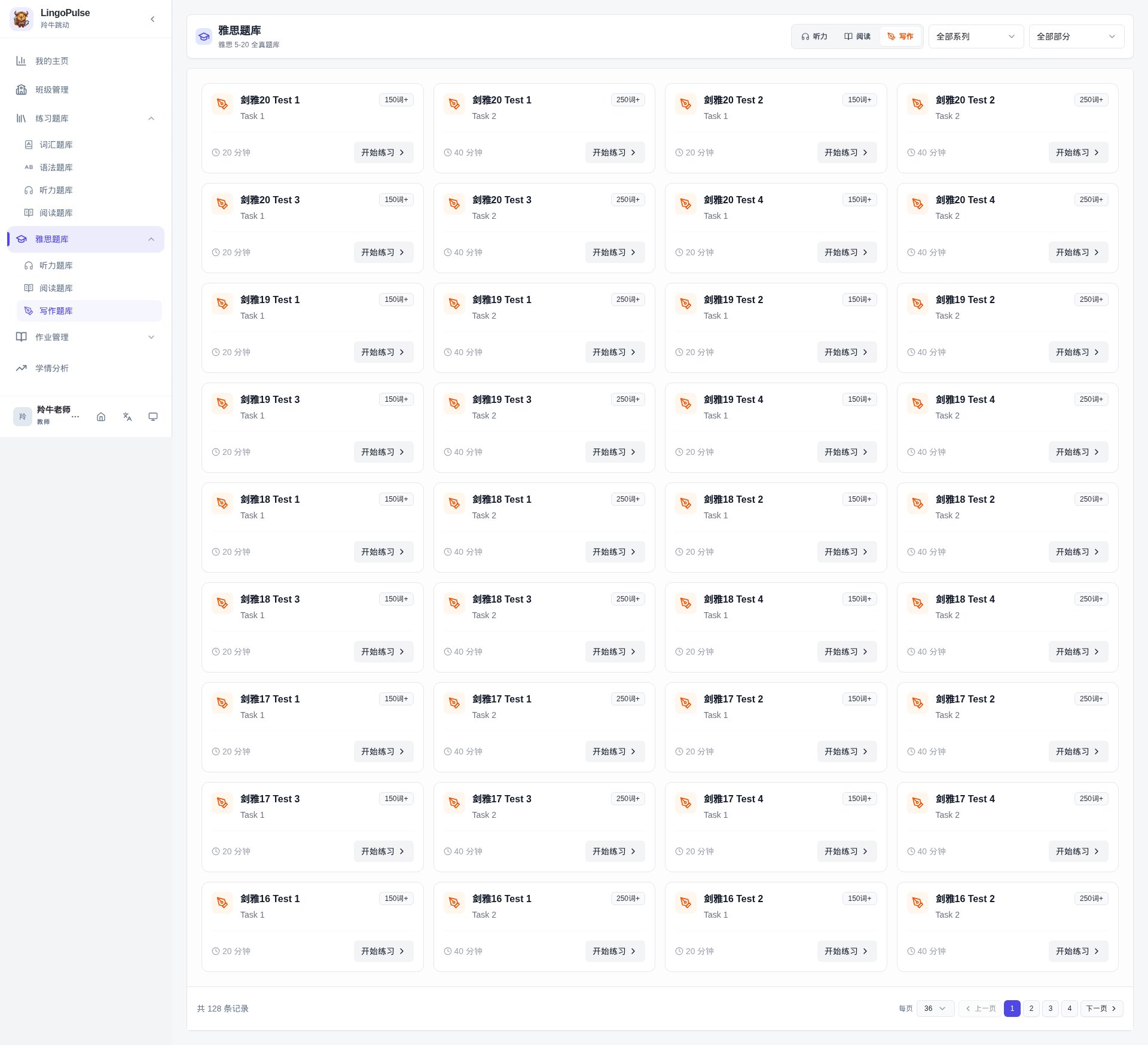The width and height of the screenshot is (1148, 1045).
Task: Select the 写作 writing filter
Action: click(x=900, y=36)
